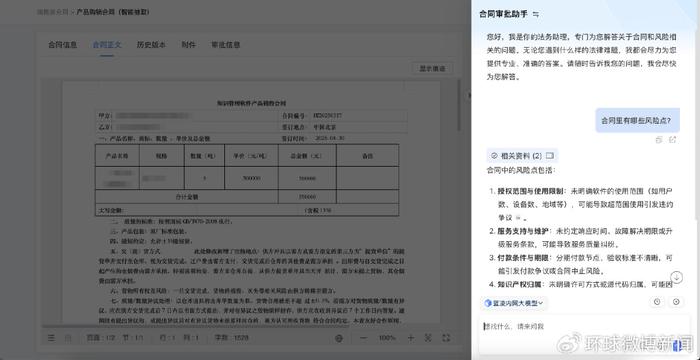This screenshot has height=360, width=700.
Task: Open the 100% zoom level selector
Action: click(x=387, y=338)
